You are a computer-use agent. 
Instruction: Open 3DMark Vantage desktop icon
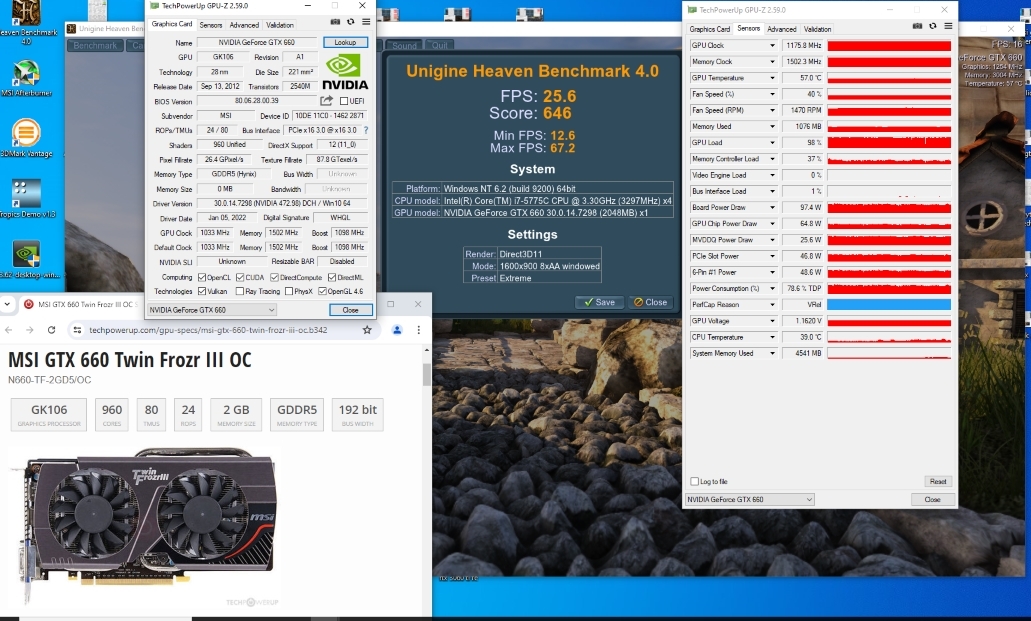26,138
